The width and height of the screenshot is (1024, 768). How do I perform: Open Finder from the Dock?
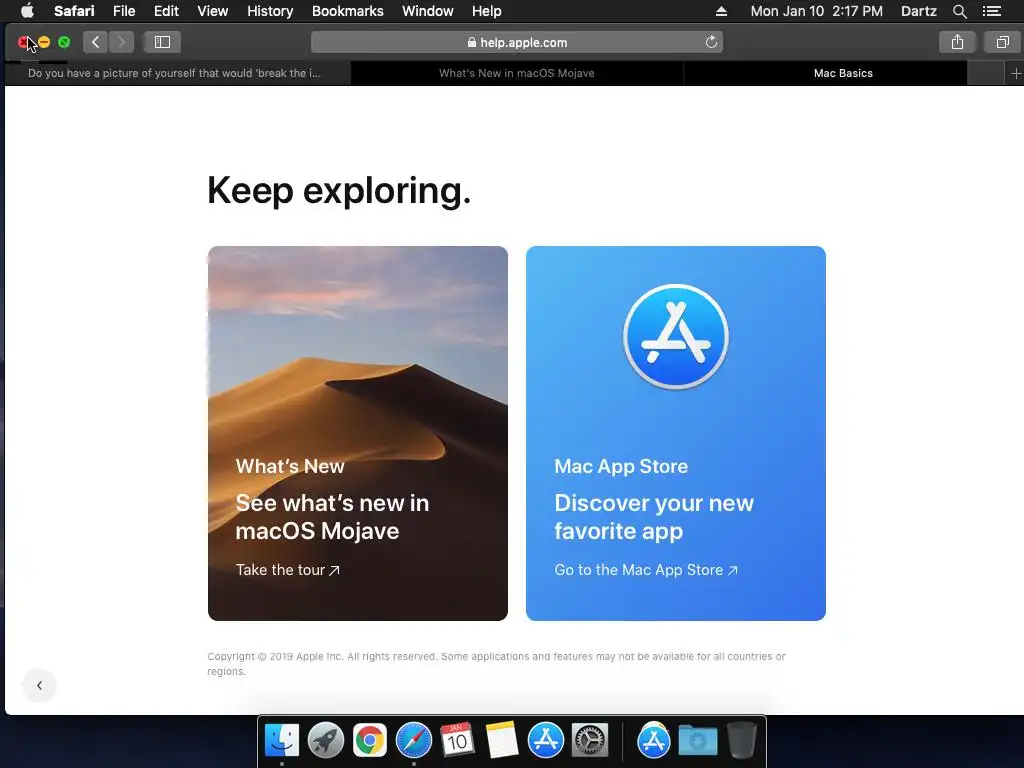tap(281, 741)
